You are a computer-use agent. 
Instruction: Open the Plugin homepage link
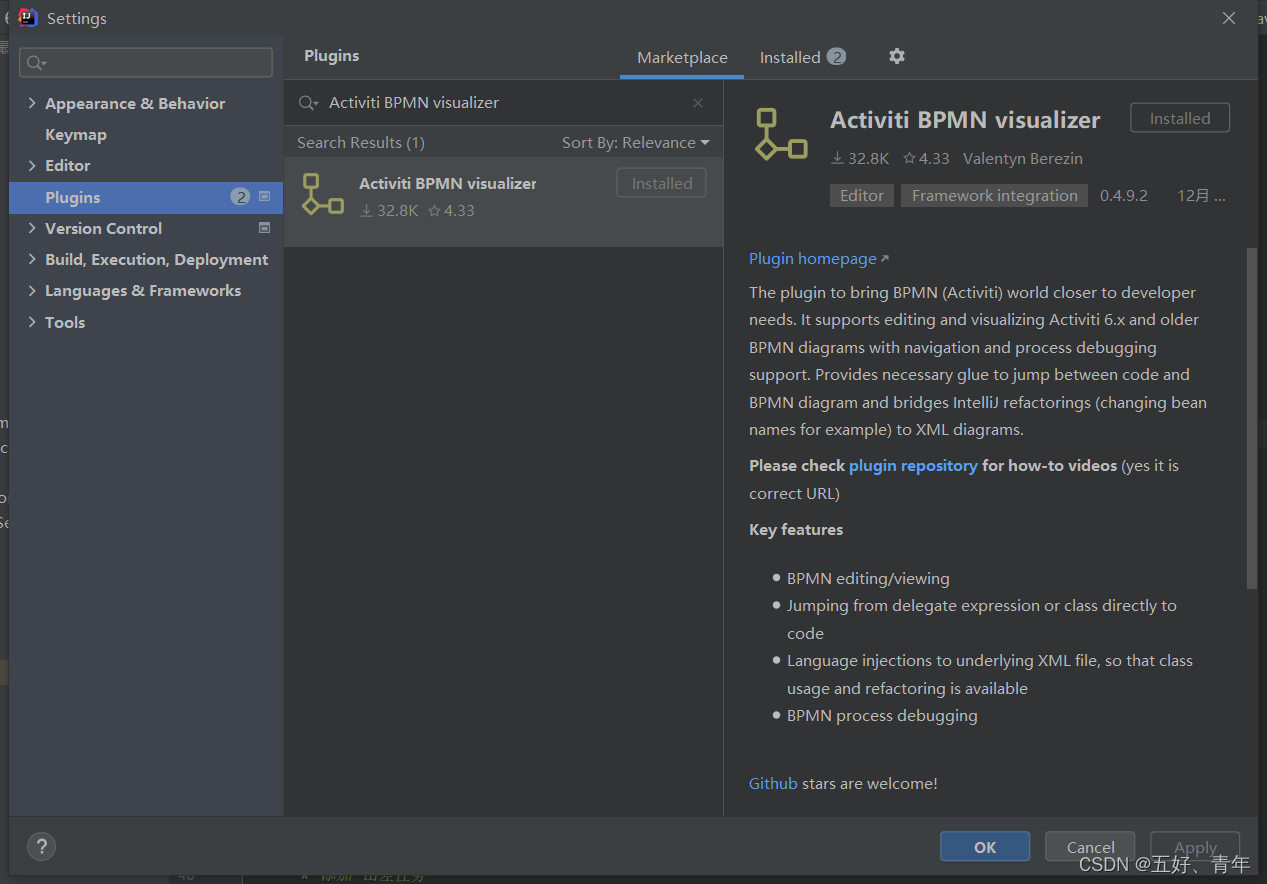click(x=818, y=259)
